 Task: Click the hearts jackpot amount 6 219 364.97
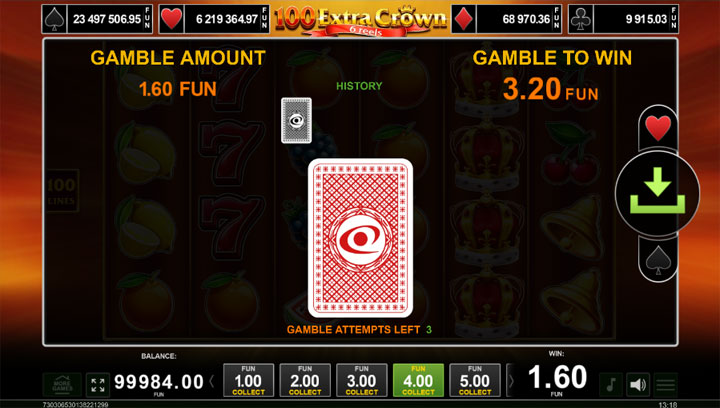[227, 19]
